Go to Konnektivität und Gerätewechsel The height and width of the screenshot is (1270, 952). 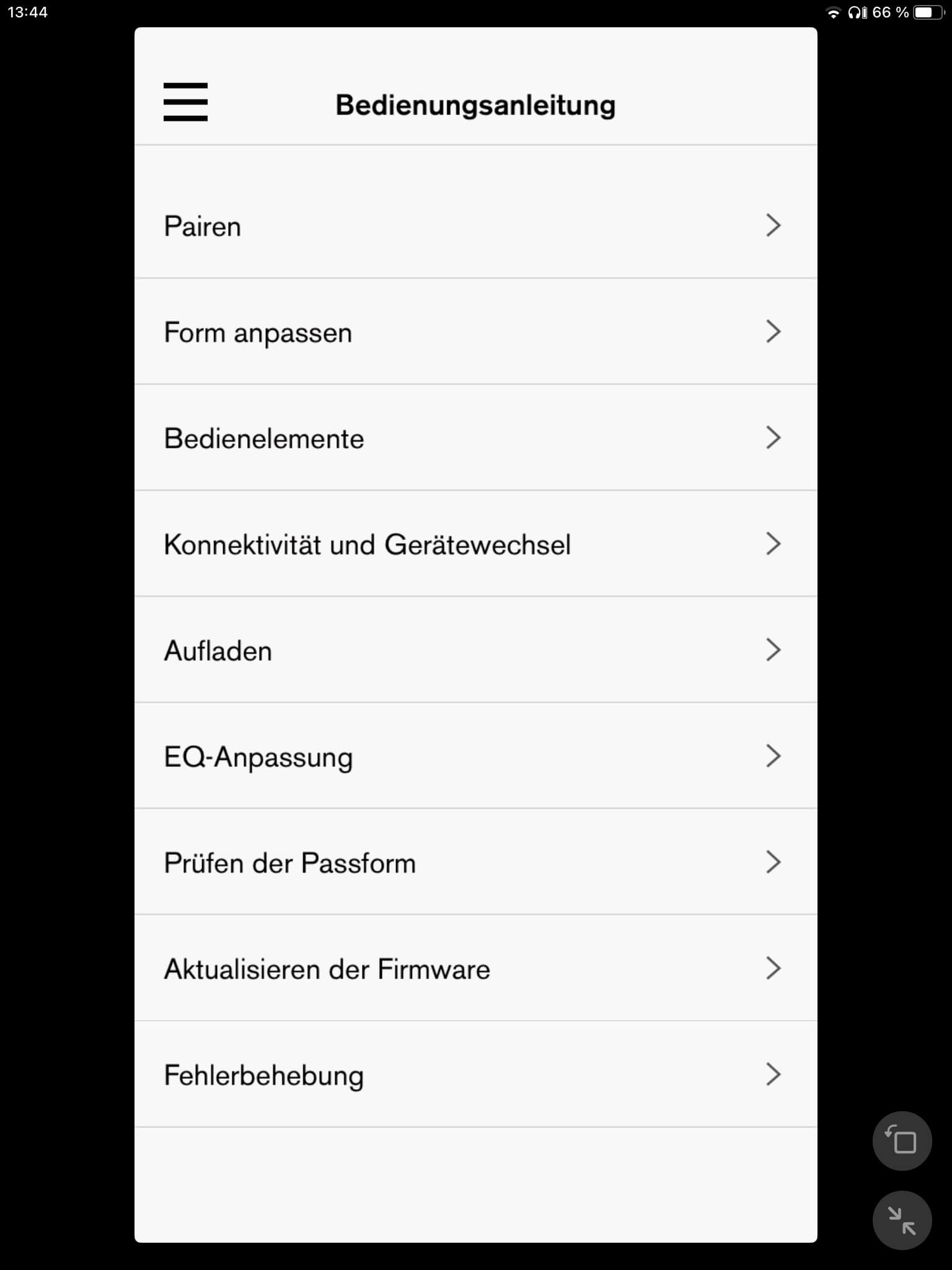coord(367,544)
